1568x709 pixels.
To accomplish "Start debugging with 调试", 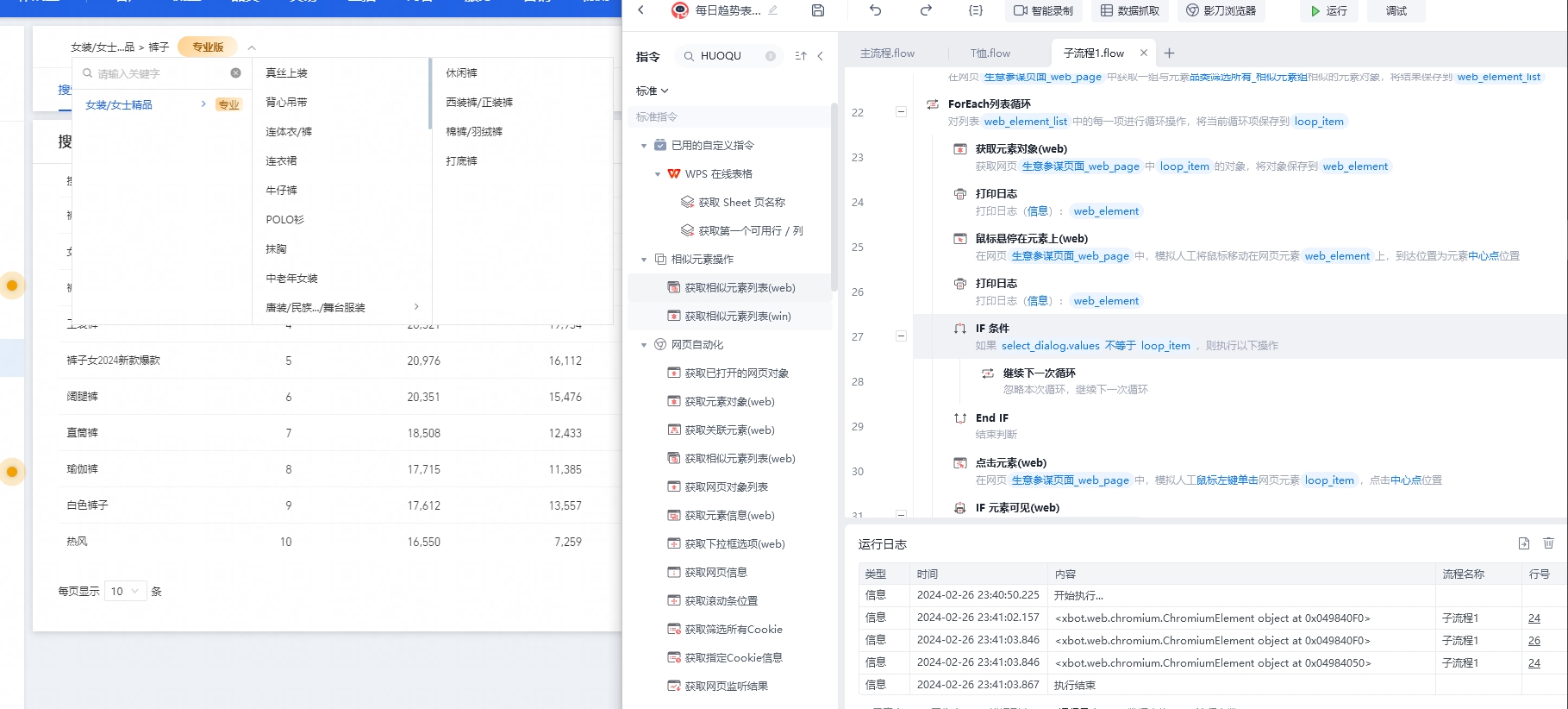I will (x=1396, y=10).
